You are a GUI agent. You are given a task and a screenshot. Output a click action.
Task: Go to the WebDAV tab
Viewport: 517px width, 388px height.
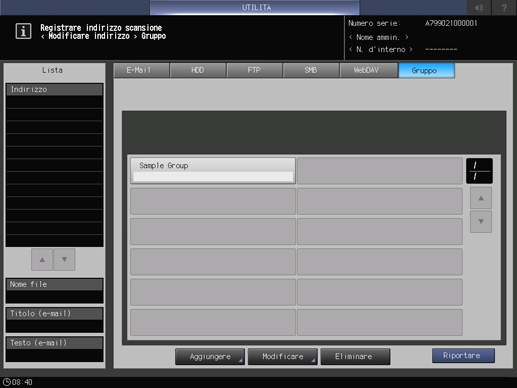pyautogui.click(x=368, y=70)
